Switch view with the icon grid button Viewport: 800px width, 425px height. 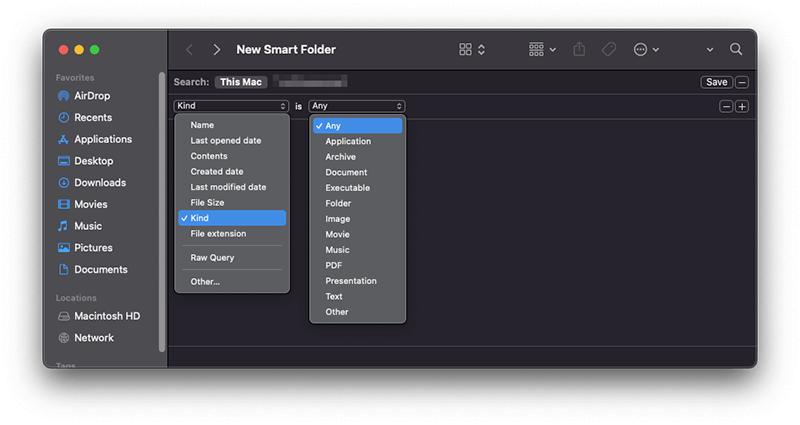click(x=472, y=49)
